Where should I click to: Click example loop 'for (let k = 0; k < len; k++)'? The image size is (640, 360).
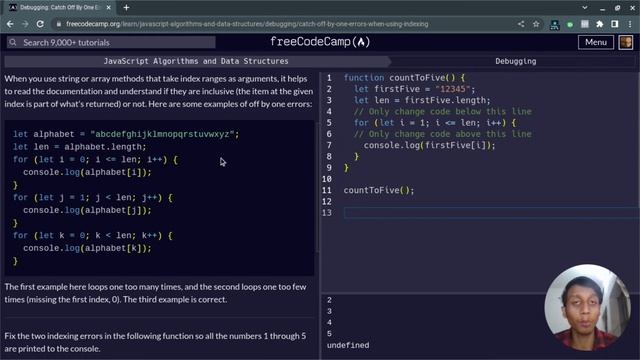coord(93,236)
